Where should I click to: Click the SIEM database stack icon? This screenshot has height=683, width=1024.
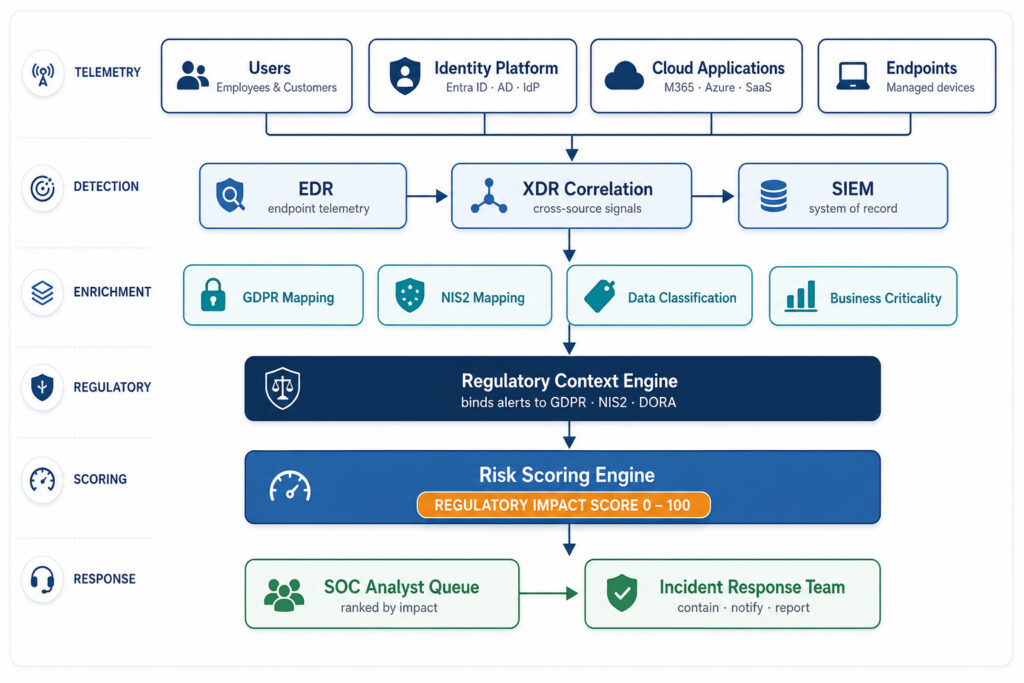coord(774,196)
